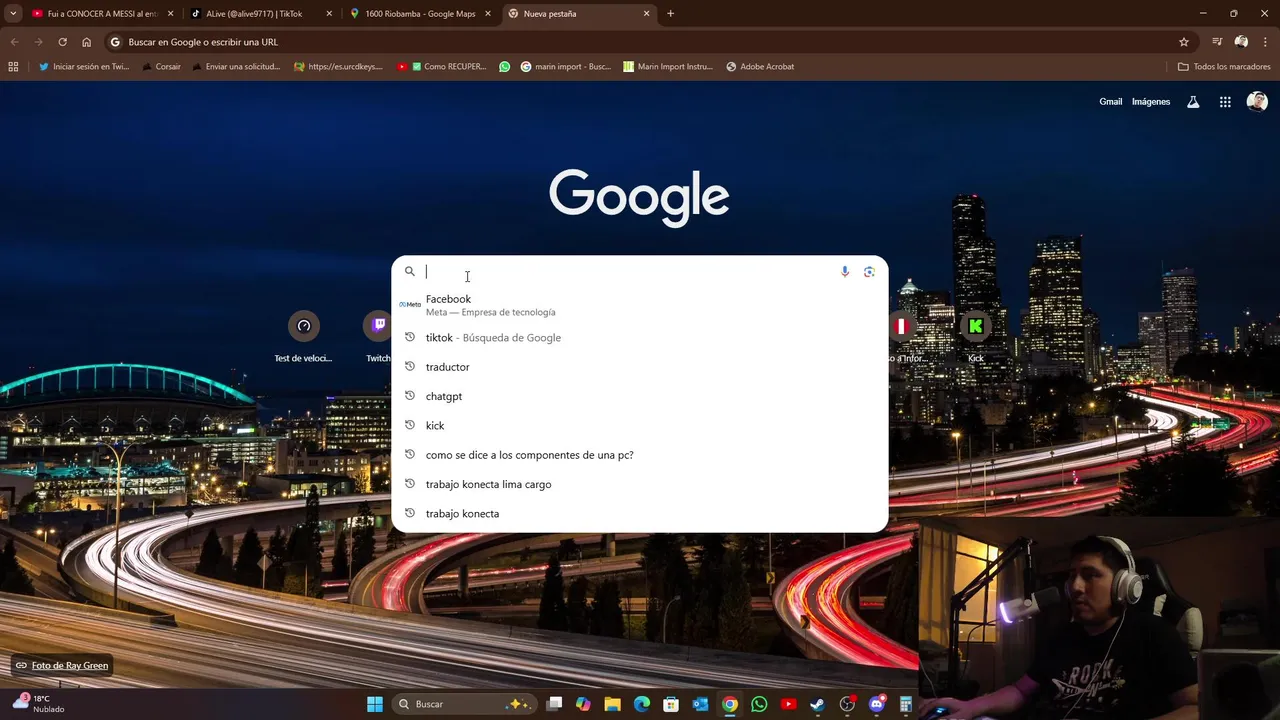Screen dimensions: 1280x720
Task: Open the Google account avatar
Action: (1258, 102)
